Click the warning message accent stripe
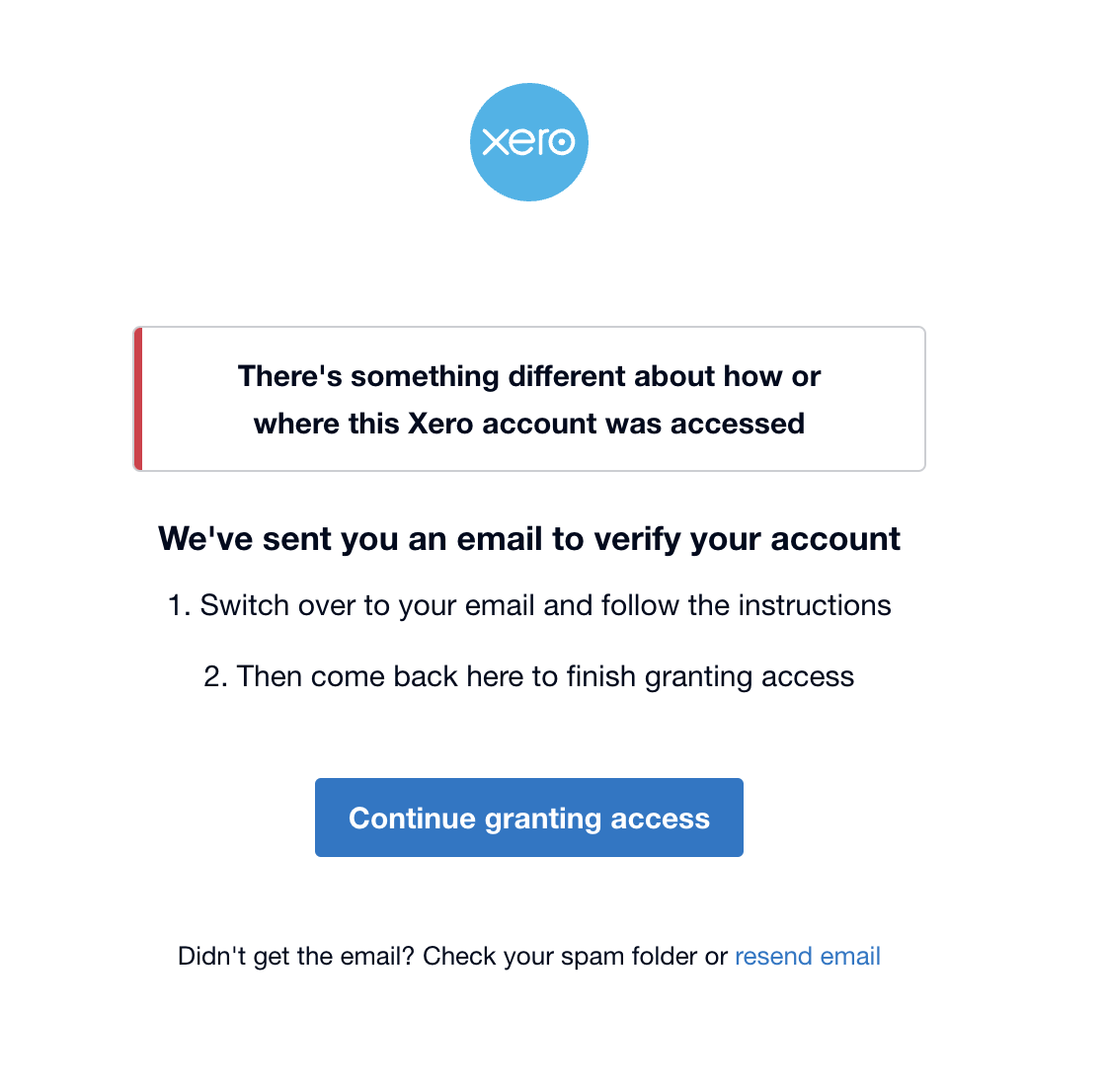 coord(137,398)
